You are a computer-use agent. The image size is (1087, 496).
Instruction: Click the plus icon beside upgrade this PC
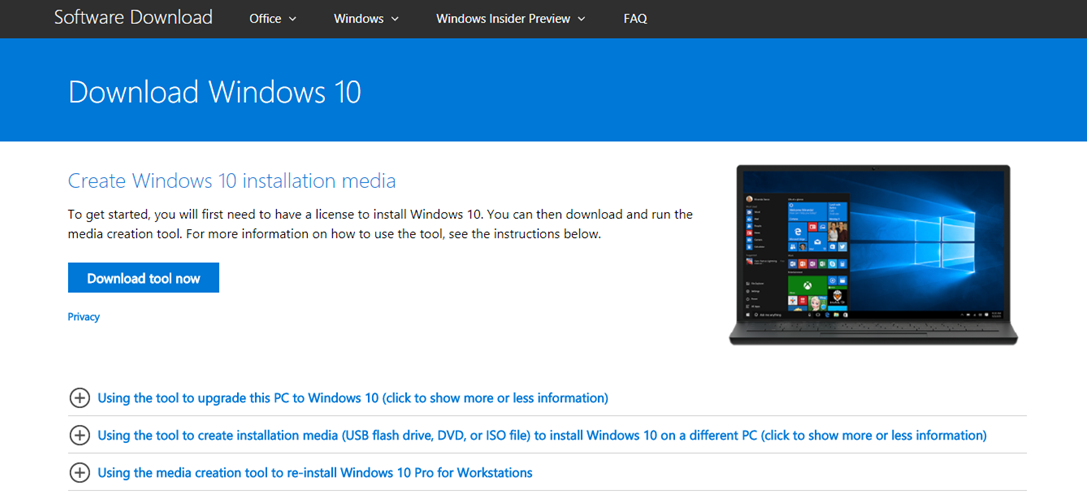[79, 398]
